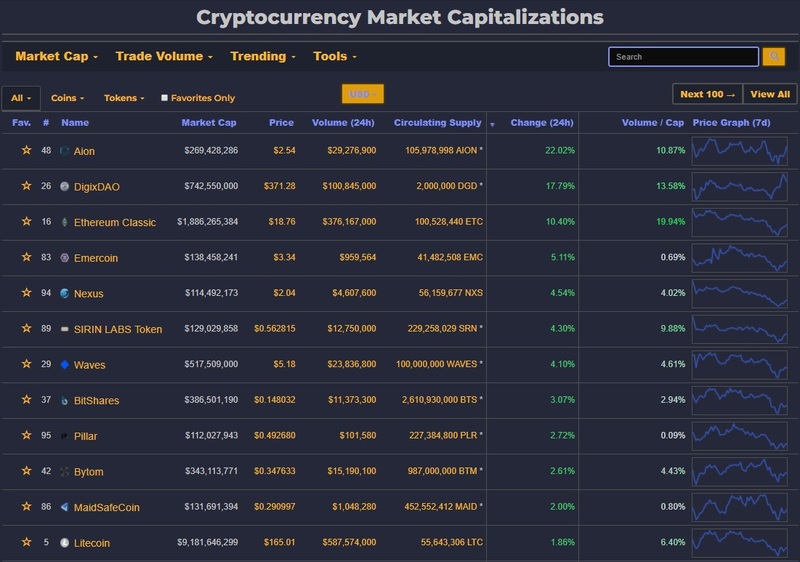The image size is (800, 562).
Task: Open the Trade Volume menu
Action: 164,56
